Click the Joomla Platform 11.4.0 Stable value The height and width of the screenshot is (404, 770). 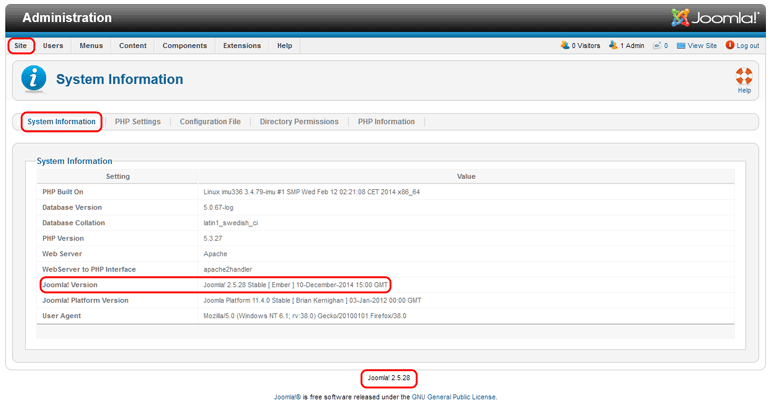coord(312,300)
